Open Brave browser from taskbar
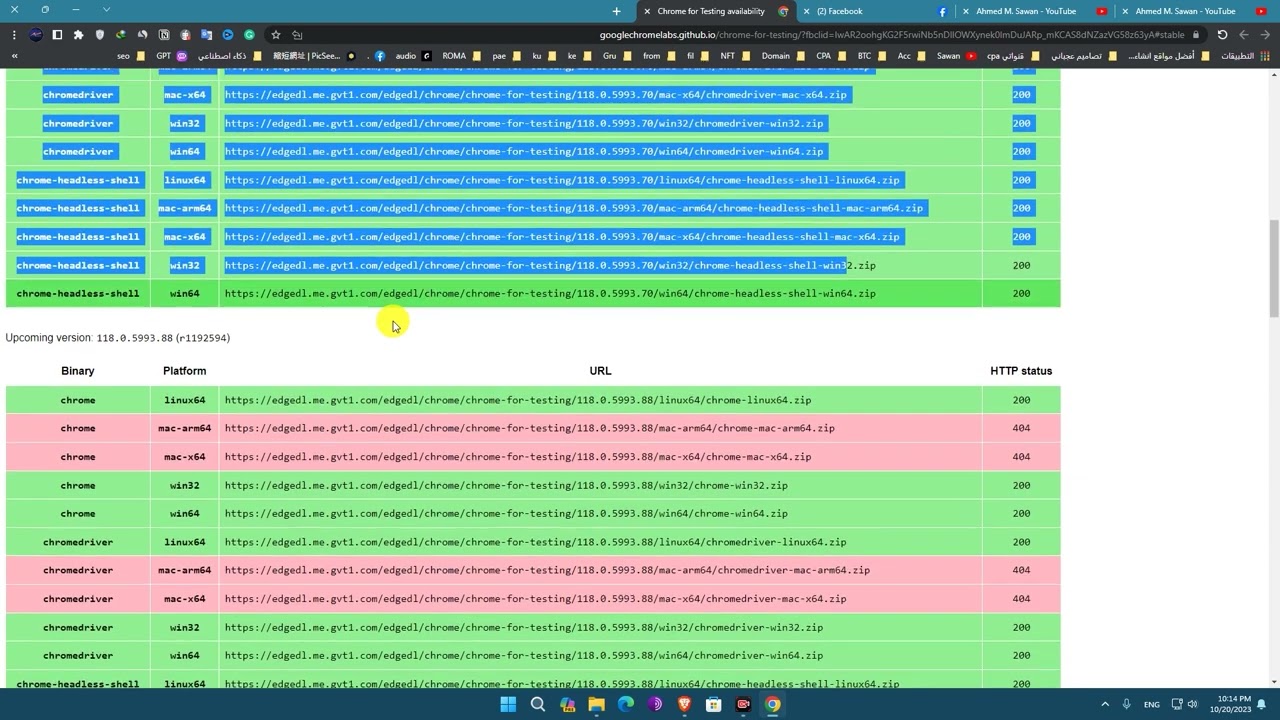The image size is (1280, 720). (684, 704)
